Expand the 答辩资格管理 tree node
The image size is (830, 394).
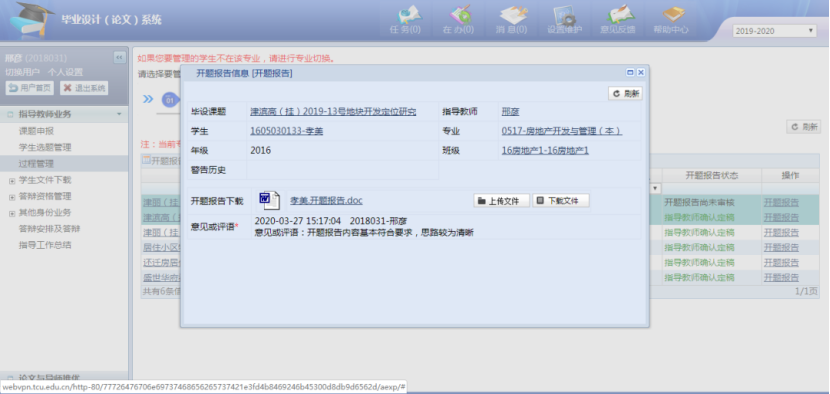12,197
